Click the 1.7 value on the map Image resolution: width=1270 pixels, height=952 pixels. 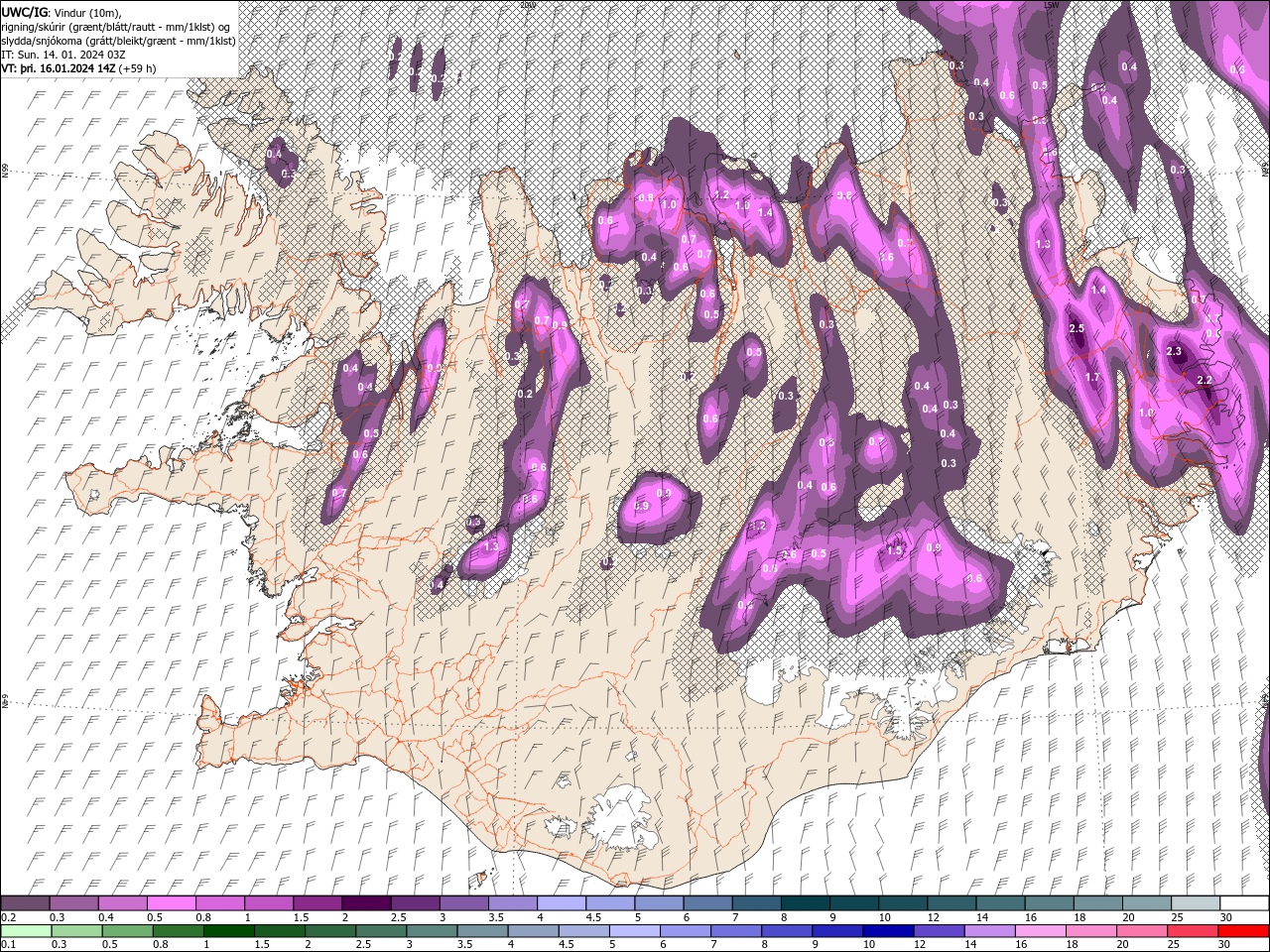[1093, 378]
